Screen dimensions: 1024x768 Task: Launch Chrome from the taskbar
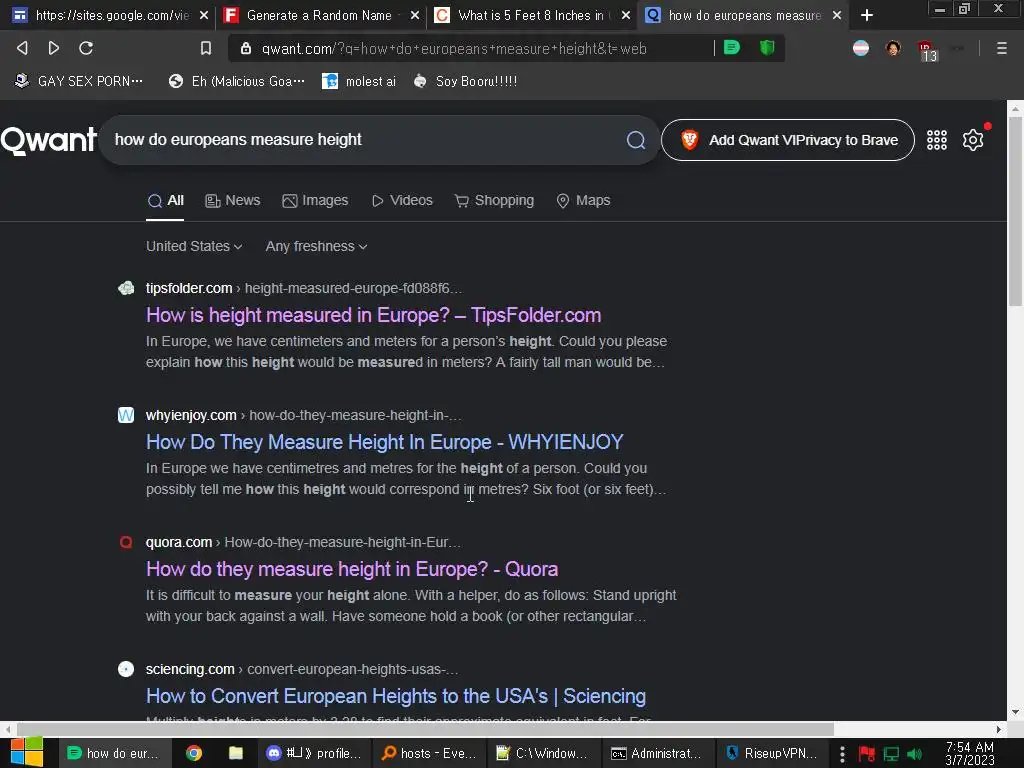coord(194,753)
